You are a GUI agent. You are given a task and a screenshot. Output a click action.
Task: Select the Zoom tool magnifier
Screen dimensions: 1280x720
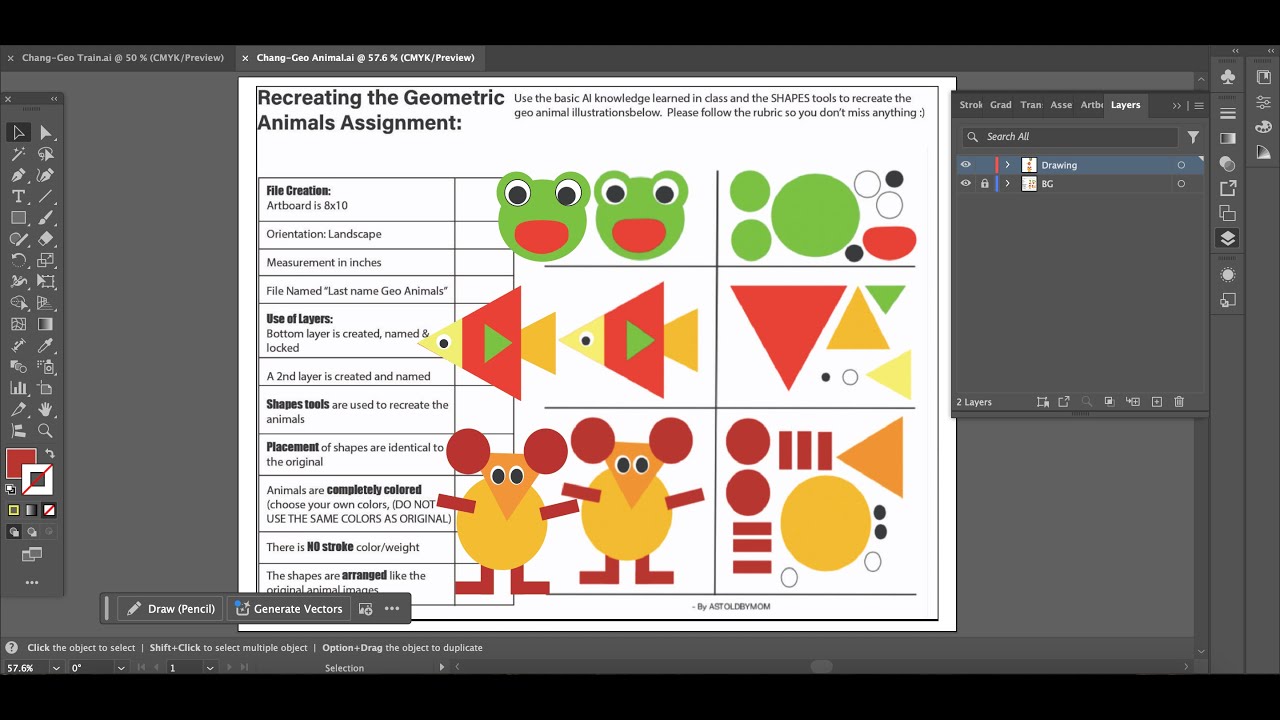(x=45, y=431)
